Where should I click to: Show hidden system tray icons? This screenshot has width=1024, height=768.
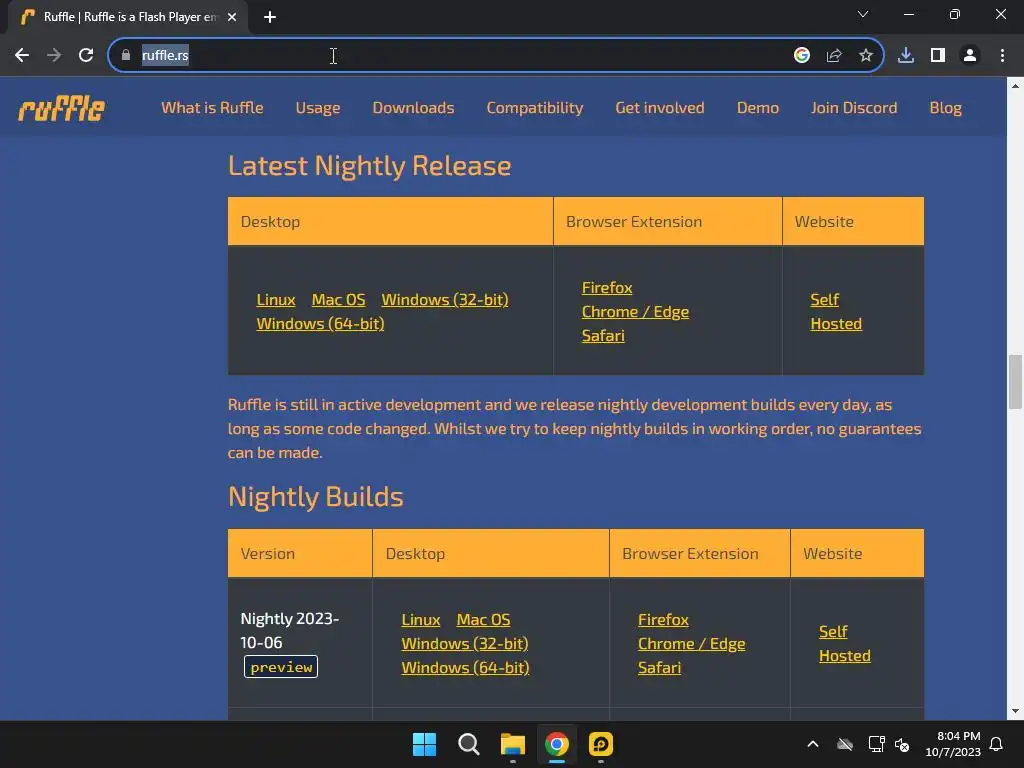[x=813, y=744]
